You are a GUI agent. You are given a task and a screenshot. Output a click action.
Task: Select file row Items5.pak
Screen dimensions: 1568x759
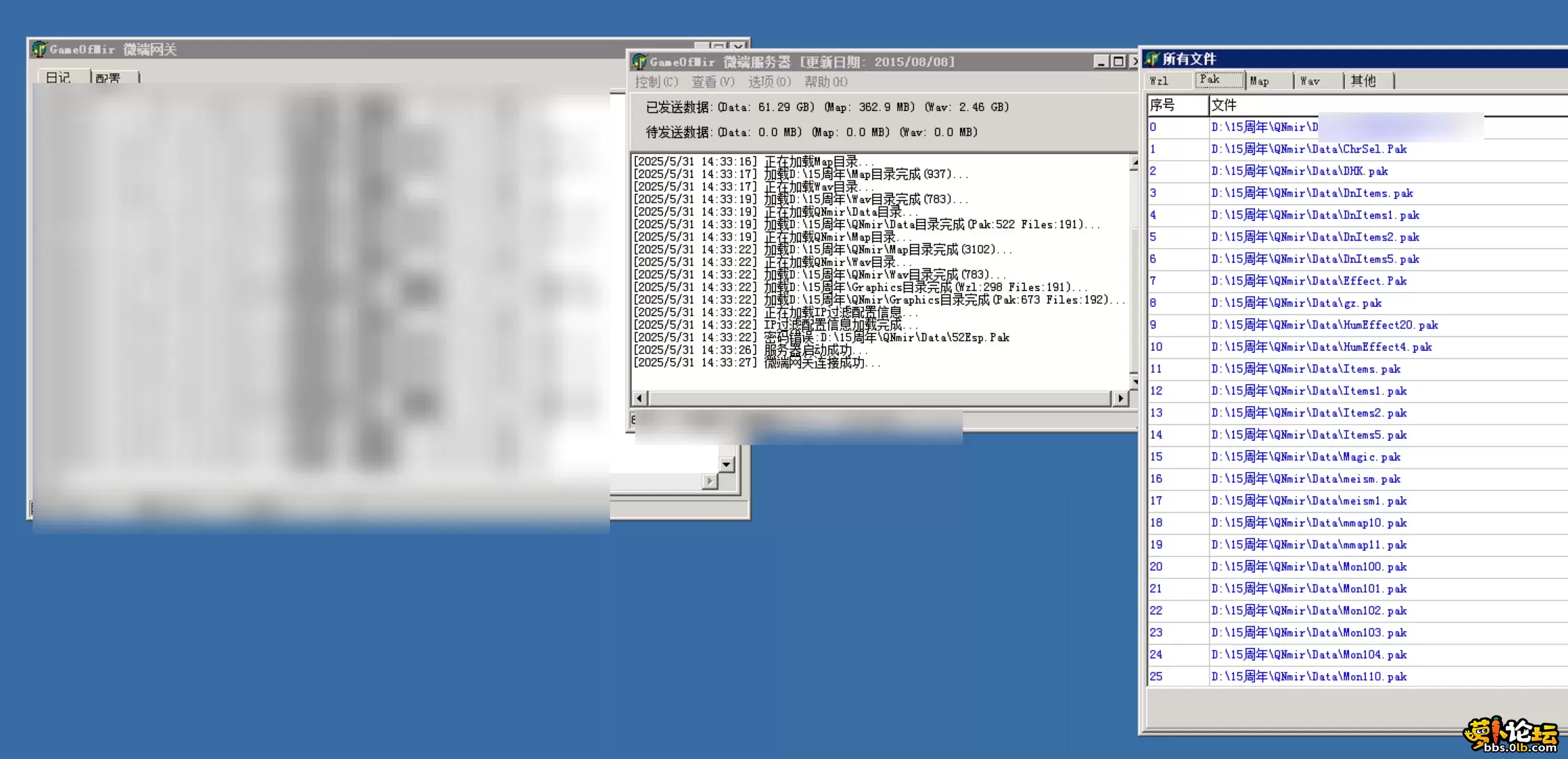click(1357, 435)
